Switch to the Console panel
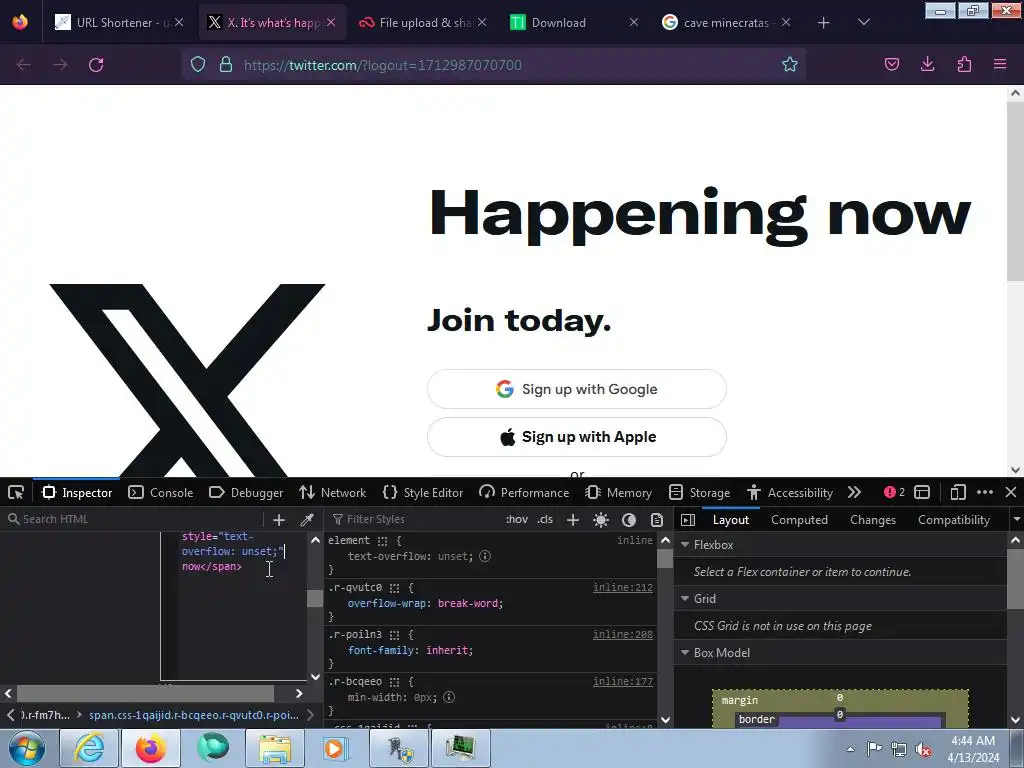 pos(161,492)
